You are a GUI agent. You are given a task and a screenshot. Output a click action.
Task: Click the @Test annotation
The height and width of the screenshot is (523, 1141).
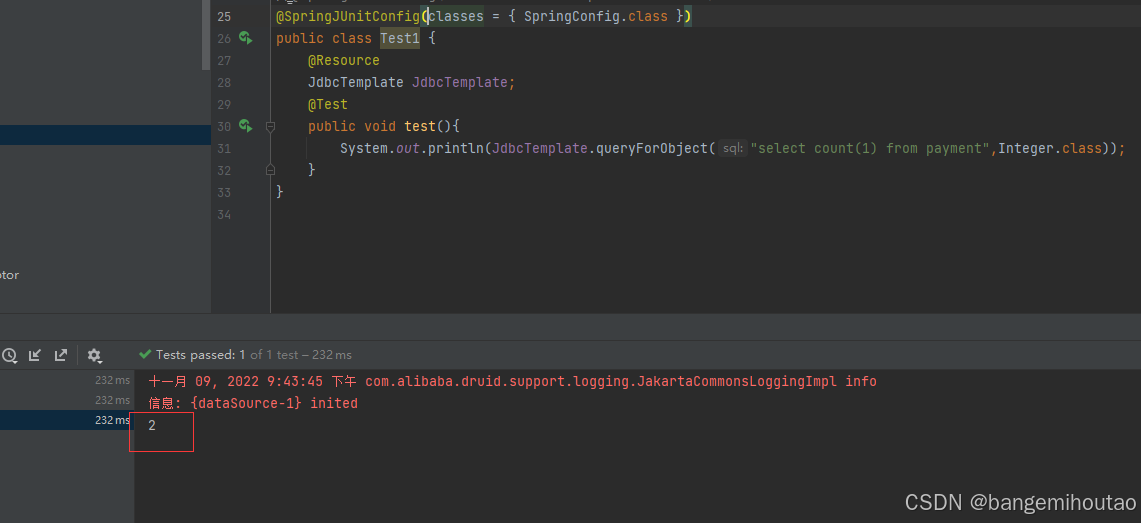327,104
